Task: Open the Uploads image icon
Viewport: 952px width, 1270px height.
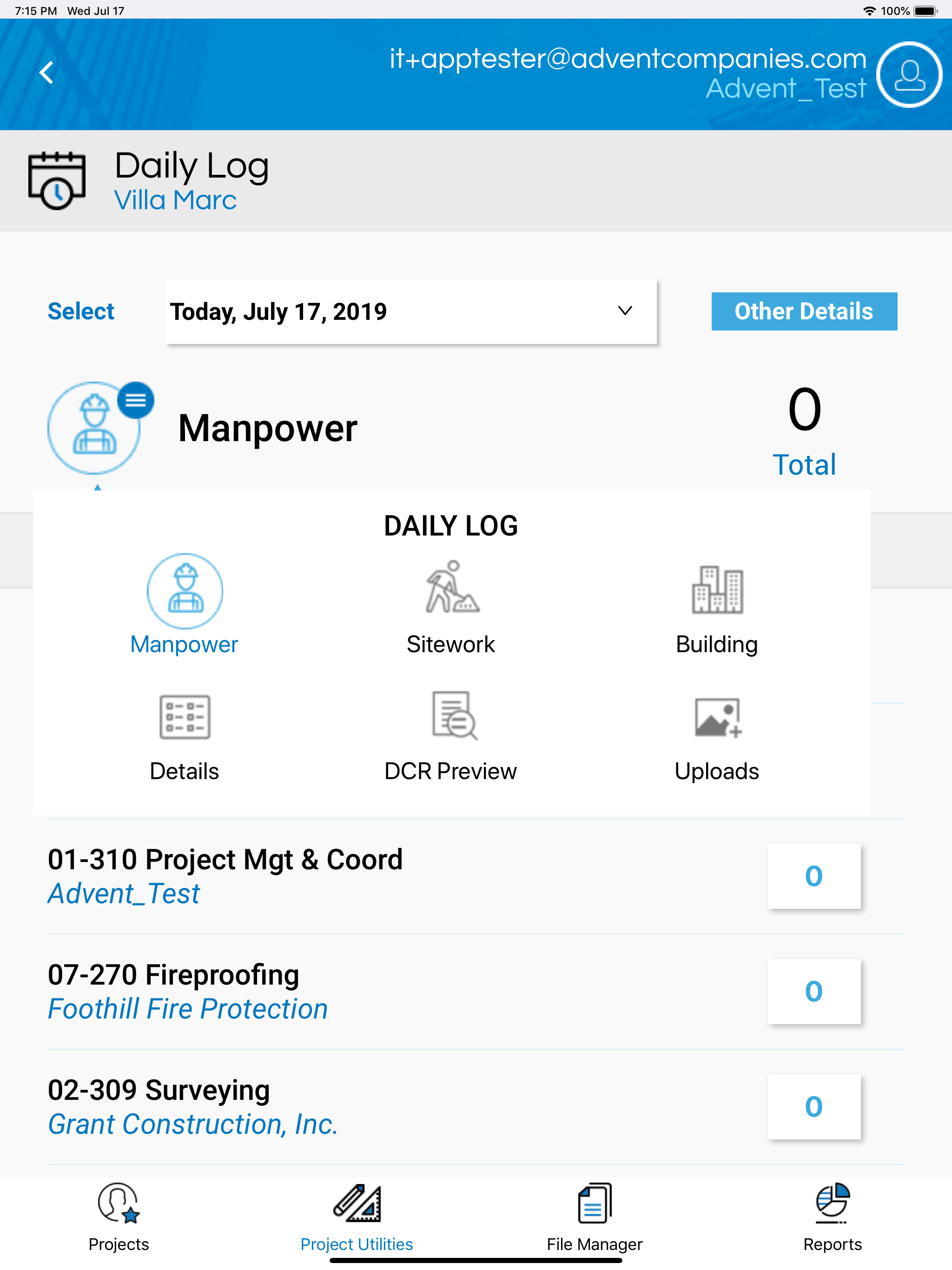Action: click(718, 718)
